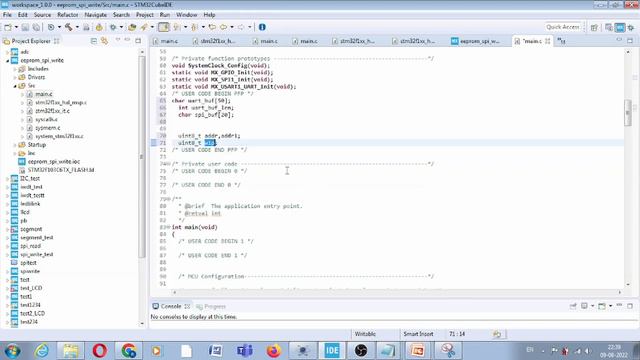The height and width of the screenshot is (360, 640).
Task: Collapse the eeprom_spi_write project
Action: click(x=8, y=60)
